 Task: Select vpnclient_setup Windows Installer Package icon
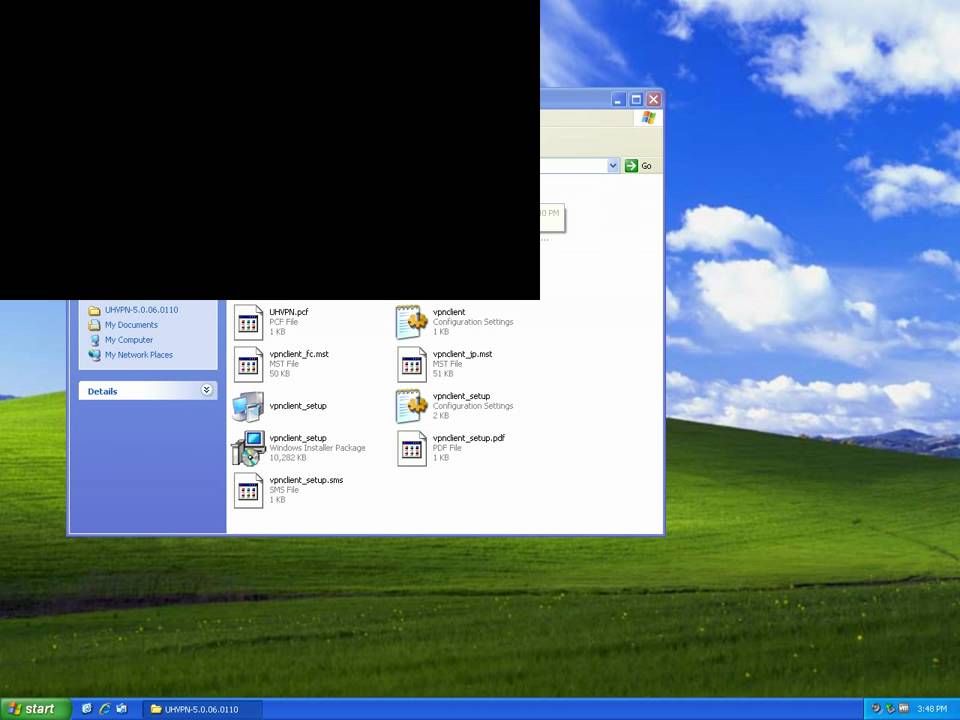click(x=248, y=448)
